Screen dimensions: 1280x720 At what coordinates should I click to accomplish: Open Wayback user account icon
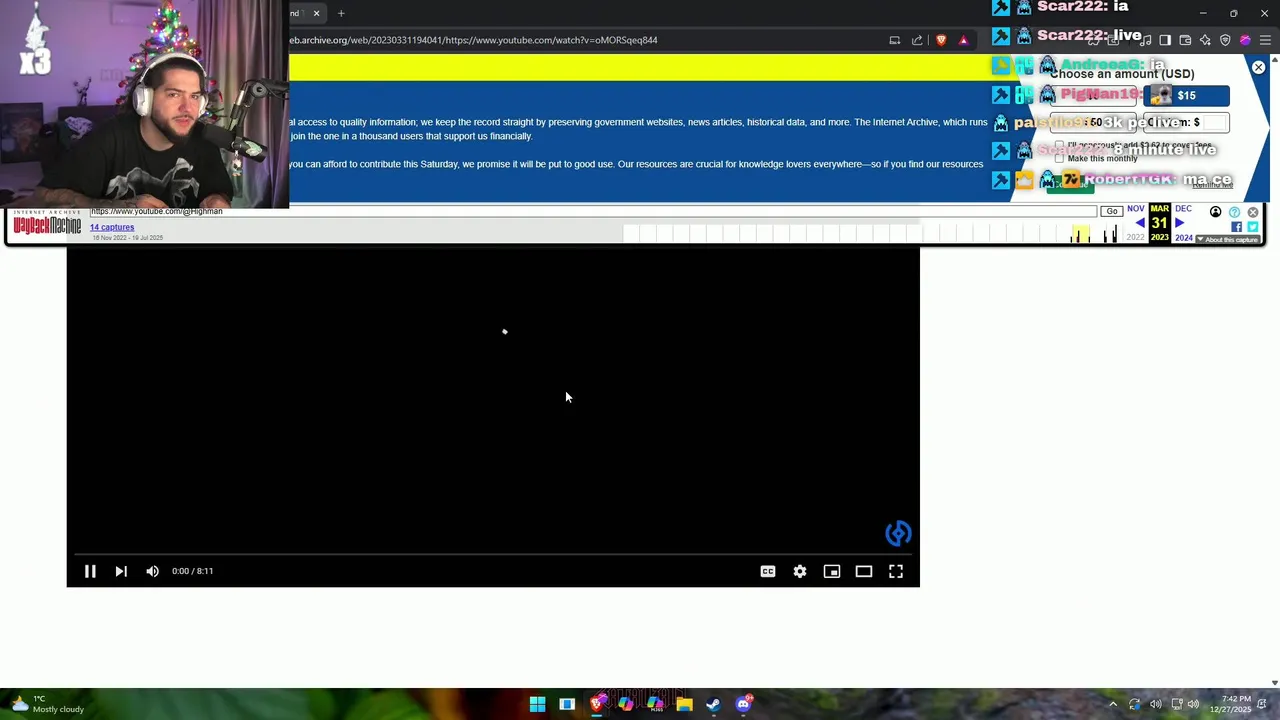1215,212
